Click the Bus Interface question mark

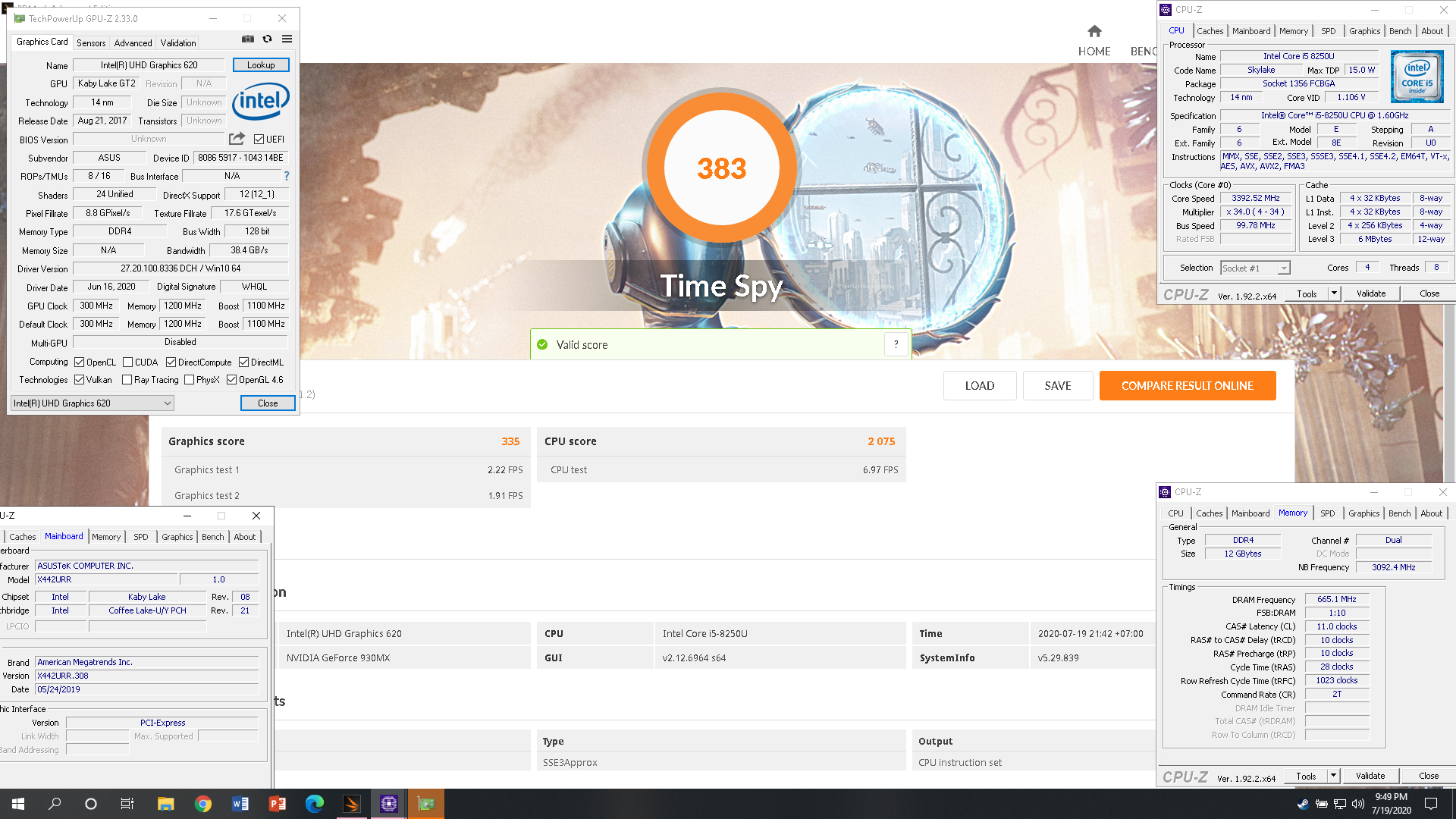tap(287, 176)
